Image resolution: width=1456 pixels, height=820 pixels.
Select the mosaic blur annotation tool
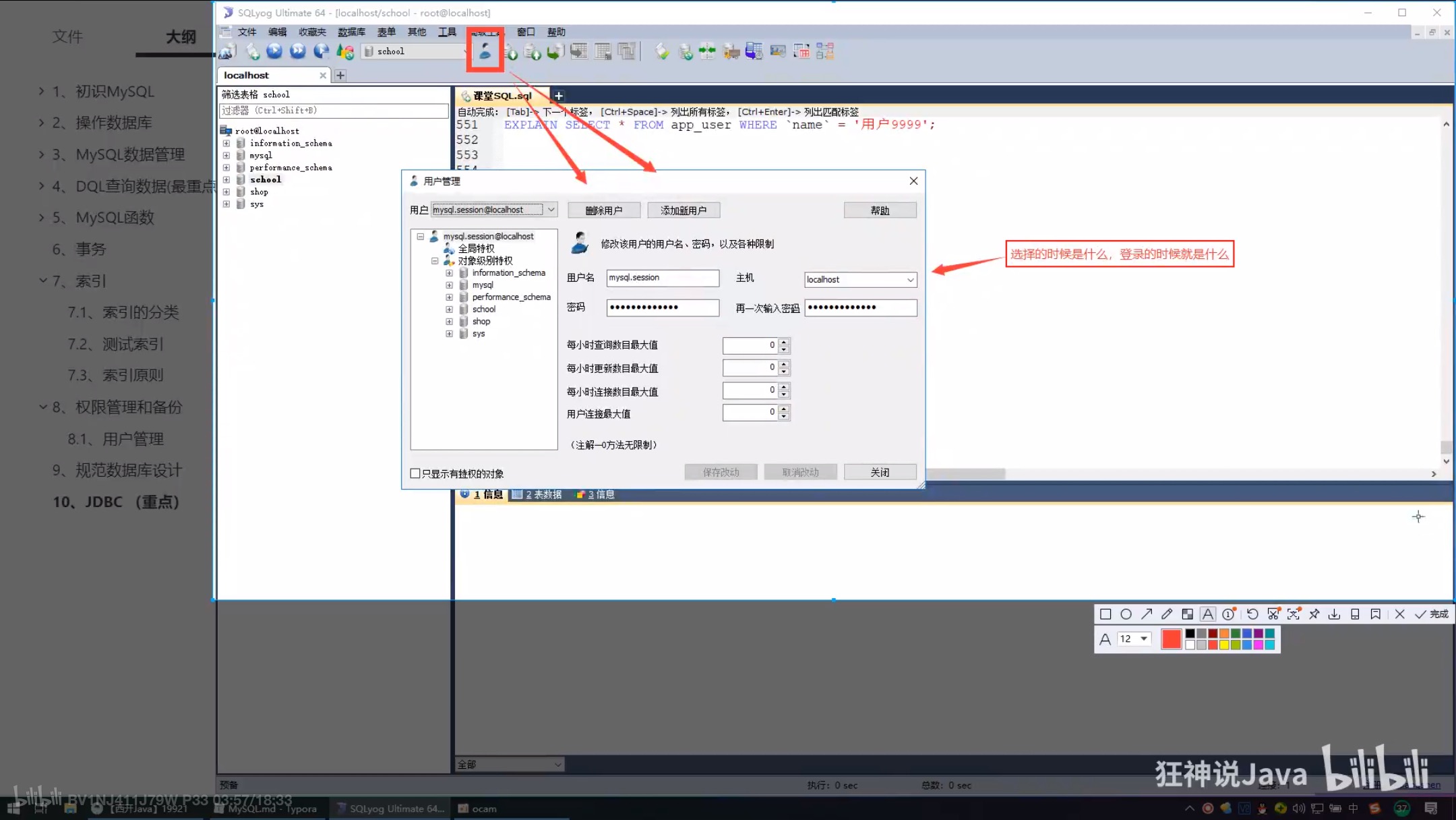point(1187,614)
